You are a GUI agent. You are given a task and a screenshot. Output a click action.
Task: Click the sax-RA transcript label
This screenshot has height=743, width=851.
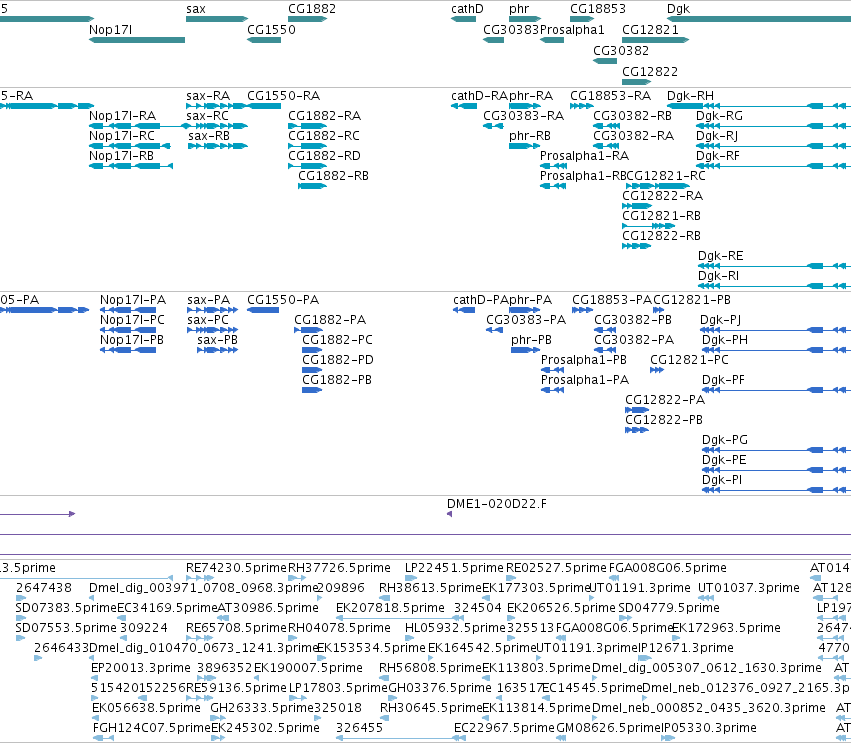(x=208, y=96)
